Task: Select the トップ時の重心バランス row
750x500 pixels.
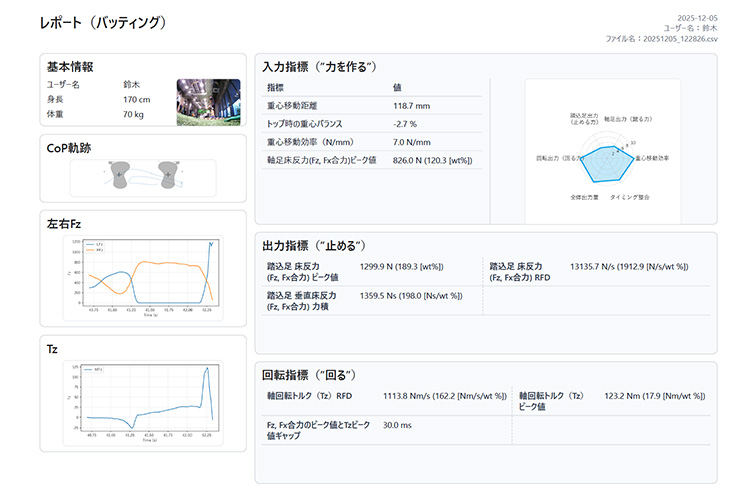Action: tap(370, 123)
